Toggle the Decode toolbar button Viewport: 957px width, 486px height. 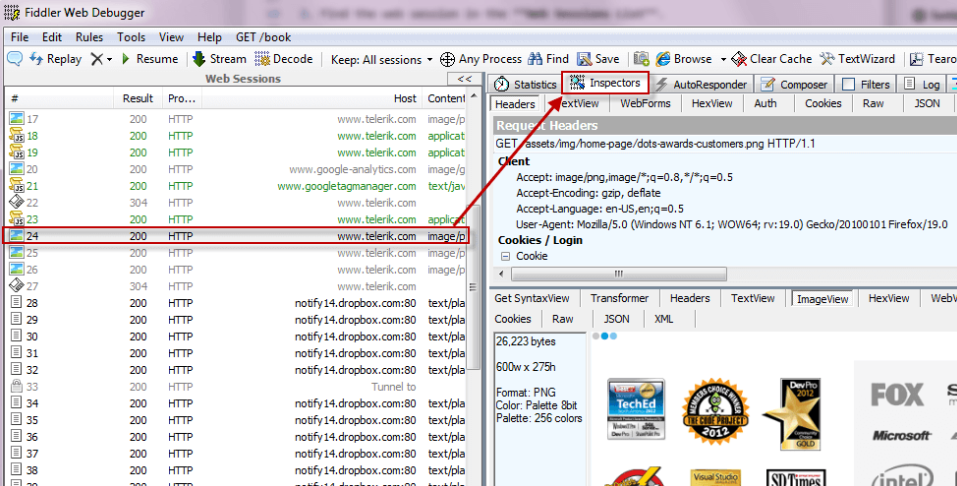pyautogui.click(x=263, y=59)
